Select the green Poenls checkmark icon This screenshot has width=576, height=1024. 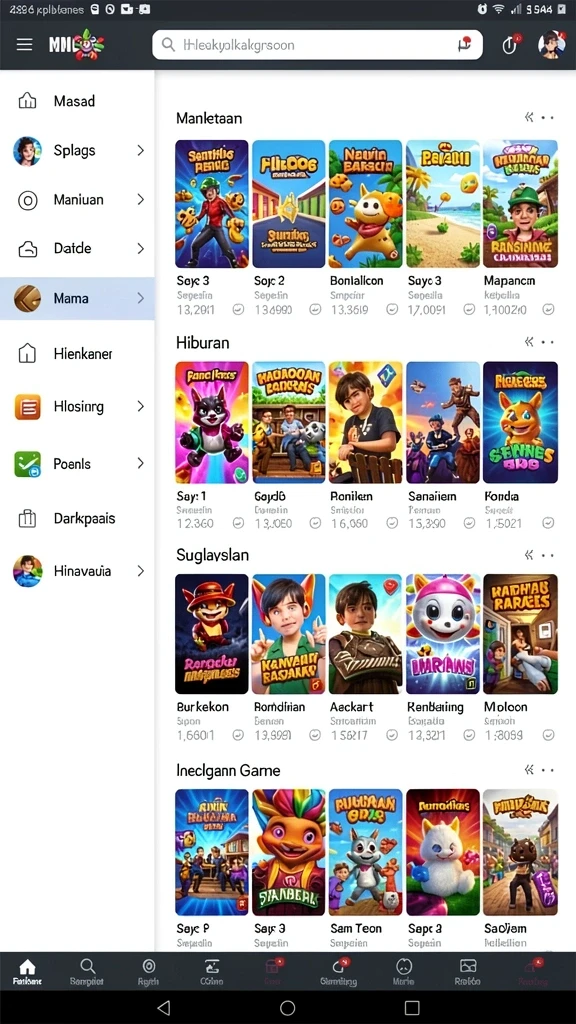pos(27,464)
